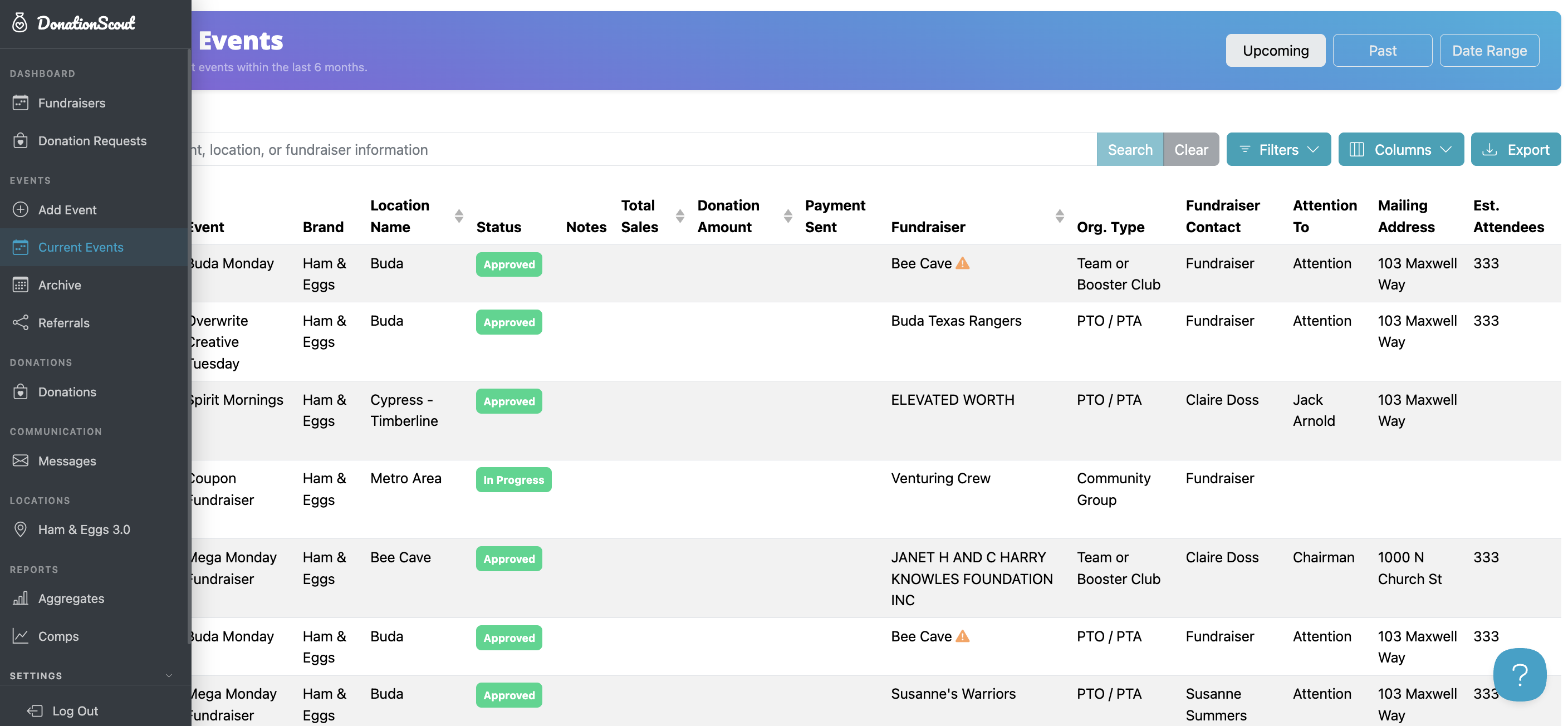This screenshot has width=1568, height=726.
Task: Sort by Donation Amount arrows
Action: [788, 216]
